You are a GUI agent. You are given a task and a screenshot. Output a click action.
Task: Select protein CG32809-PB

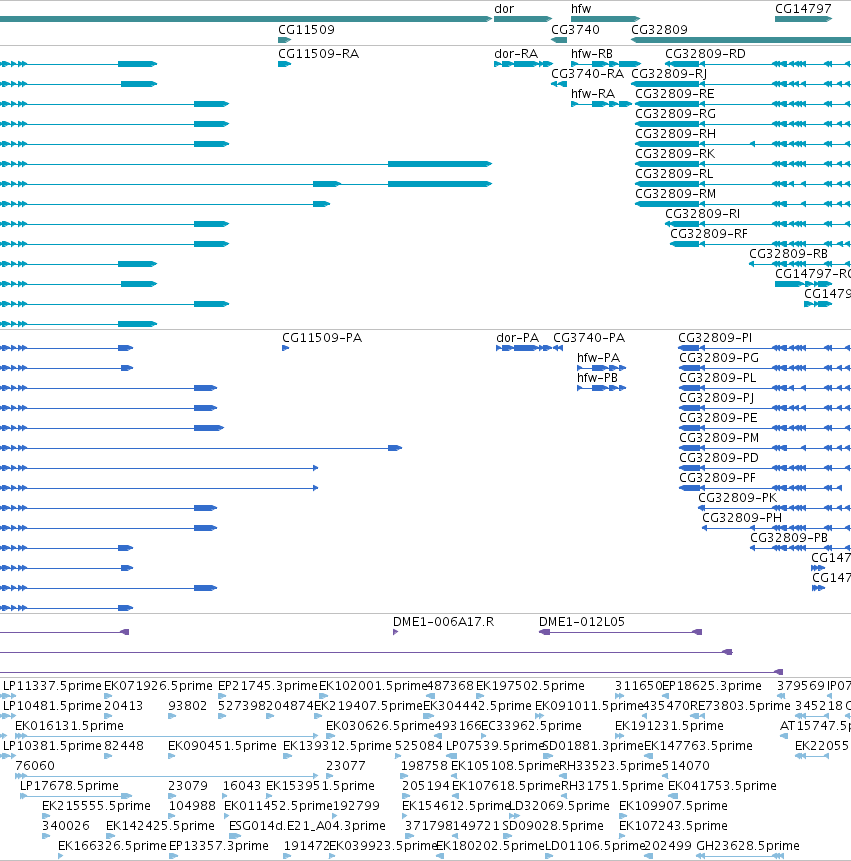tap(789, 538)
